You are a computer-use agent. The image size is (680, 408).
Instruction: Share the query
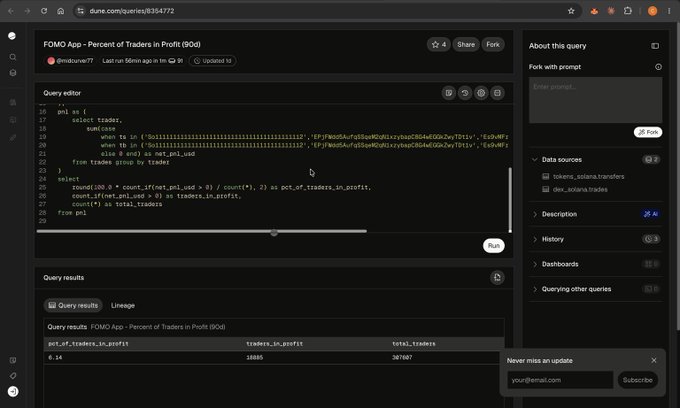click(466, 44)
